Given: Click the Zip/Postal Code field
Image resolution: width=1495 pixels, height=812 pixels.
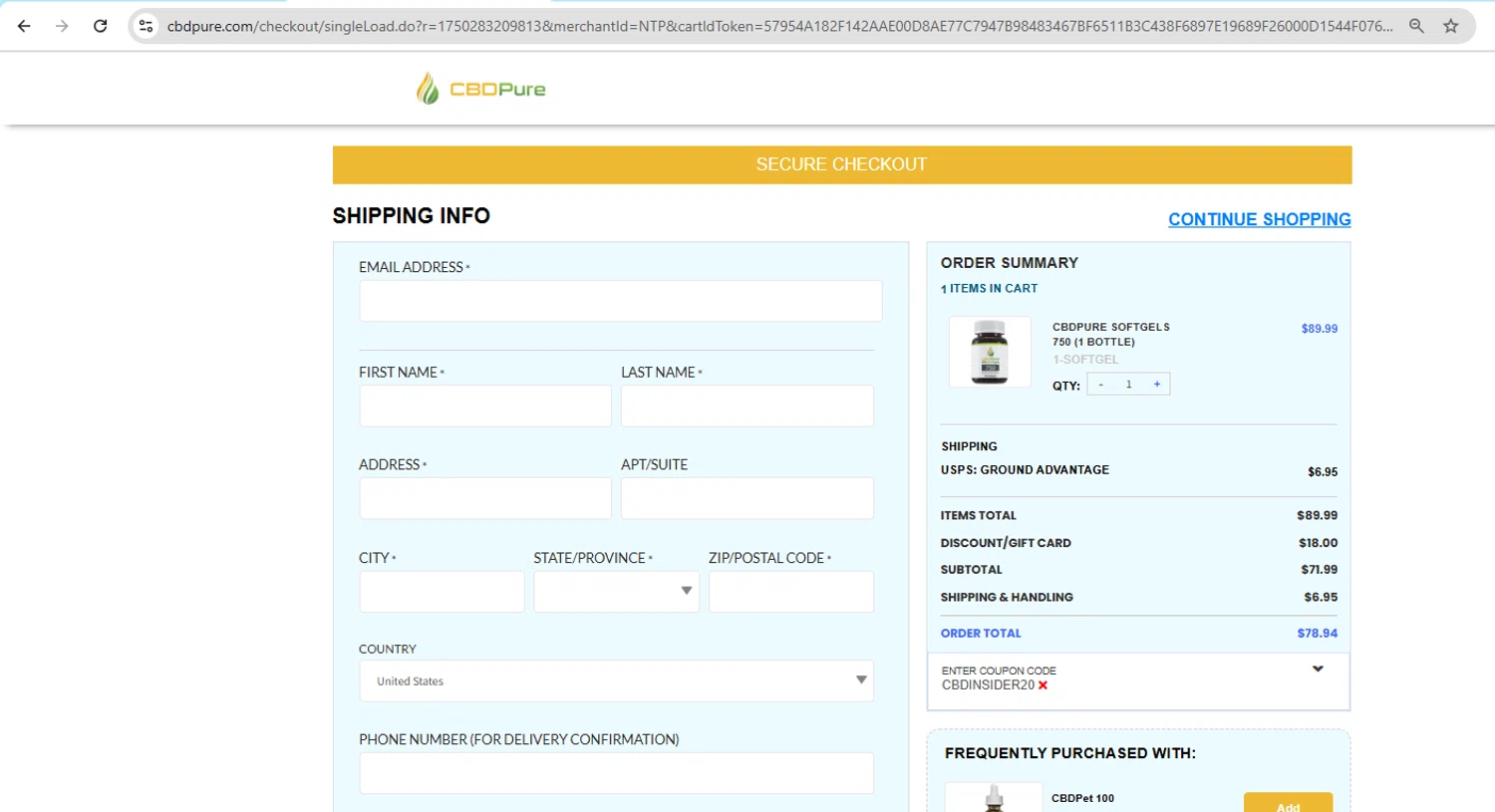Looking at the screenshot, I should point(790,592).
